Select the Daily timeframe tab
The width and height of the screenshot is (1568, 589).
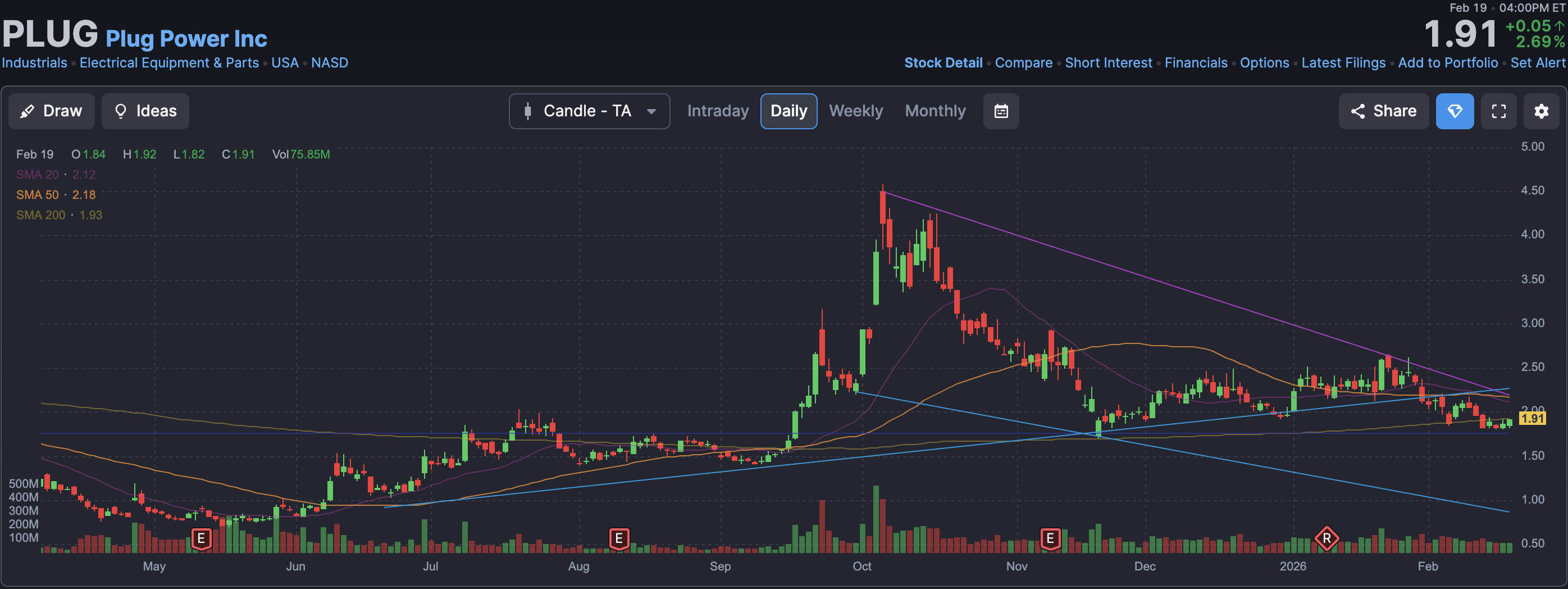click(x=788, y=111)
